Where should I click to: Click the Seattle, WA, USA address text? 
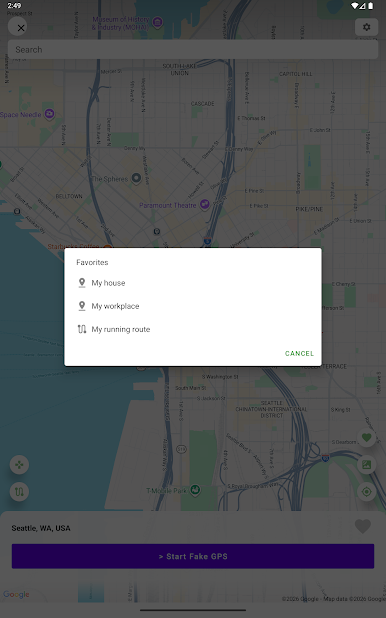click(x=41, y=528)
